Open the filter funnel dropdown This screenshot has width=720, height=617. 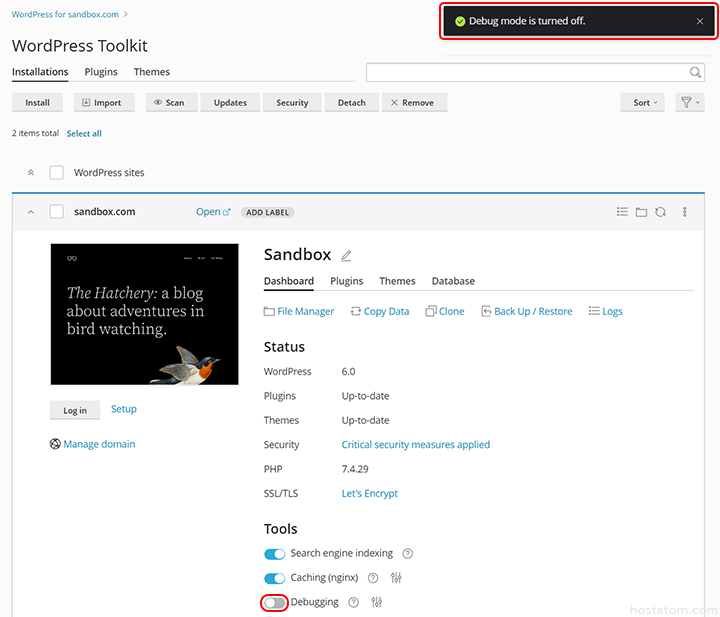point(690,102)
